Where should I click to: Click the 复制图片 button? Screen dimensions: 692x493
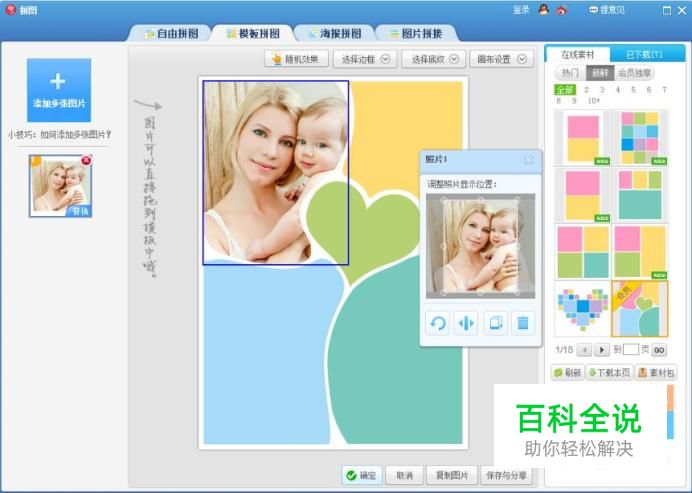(452, 475)
